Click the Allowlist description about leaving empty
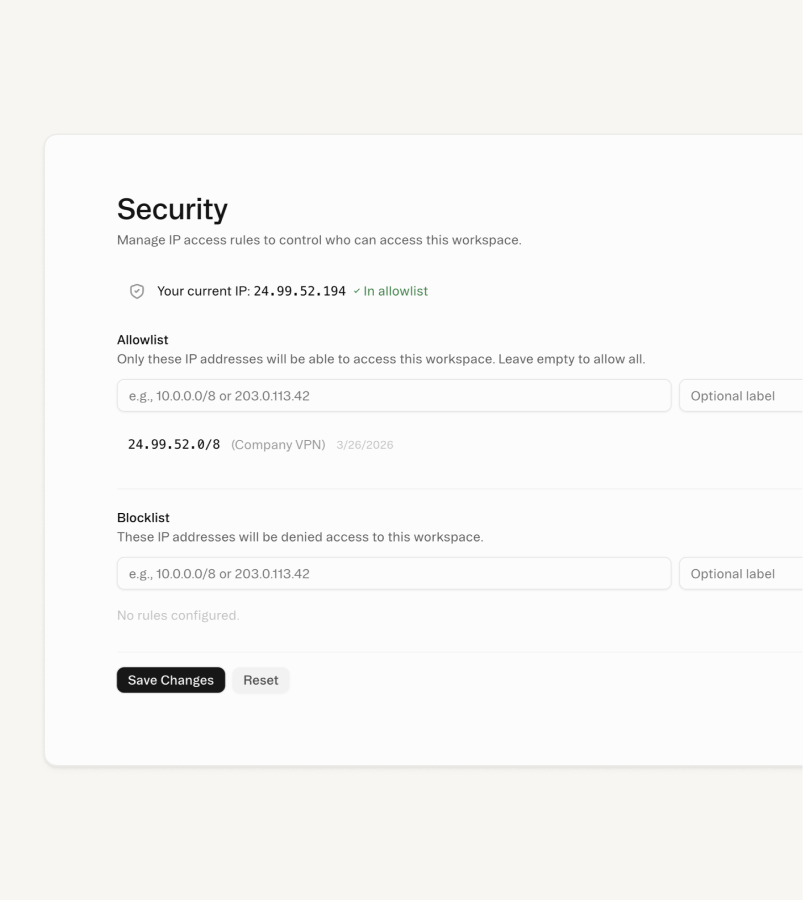This screenshot has width=803, height=900. point(382,358)
